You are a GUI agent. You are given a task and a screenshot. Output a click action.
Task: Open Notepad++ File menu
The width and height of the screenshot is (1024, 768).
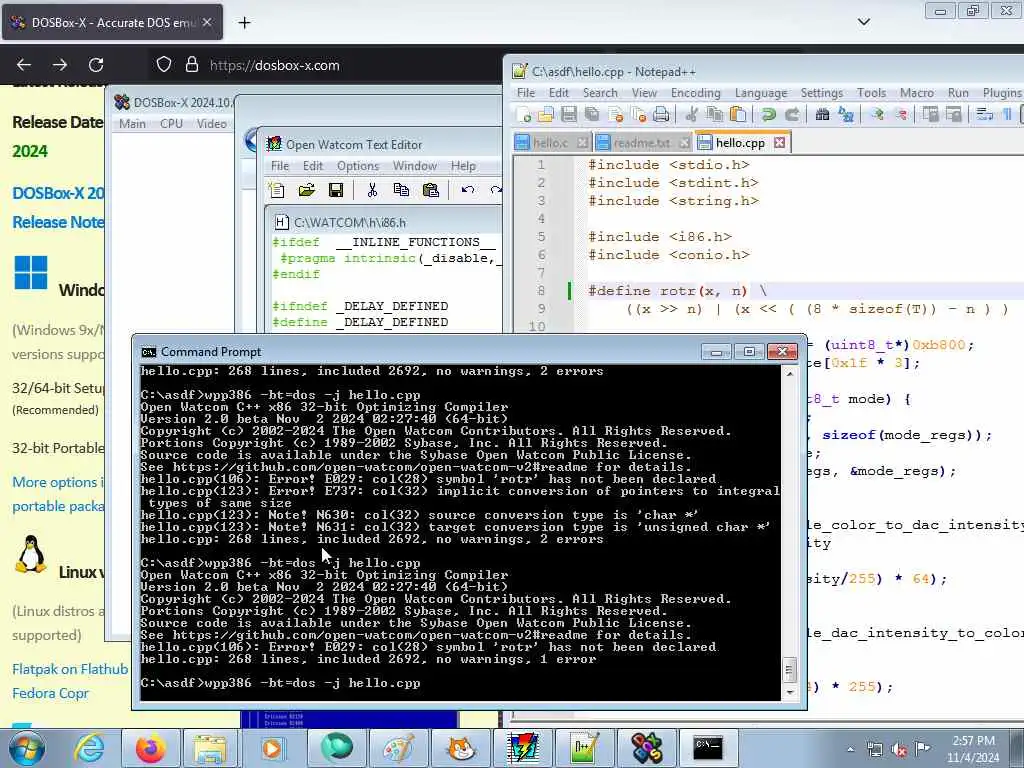526,93
